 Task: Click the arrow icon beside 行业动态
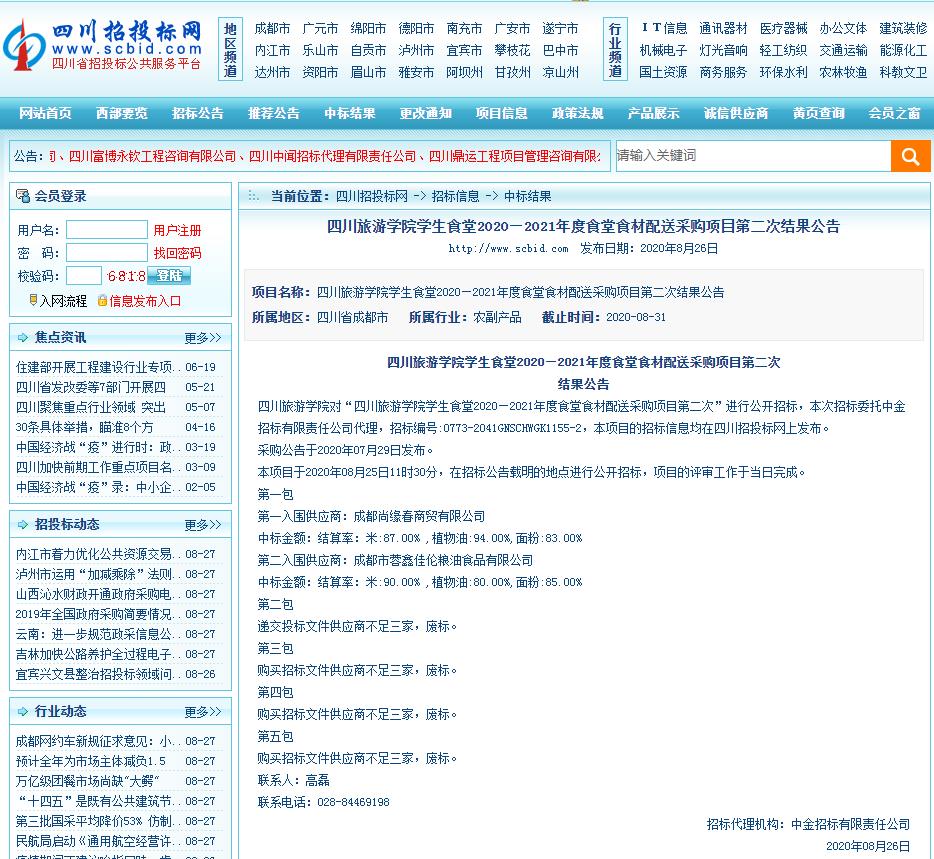click(x=23, y=712)
